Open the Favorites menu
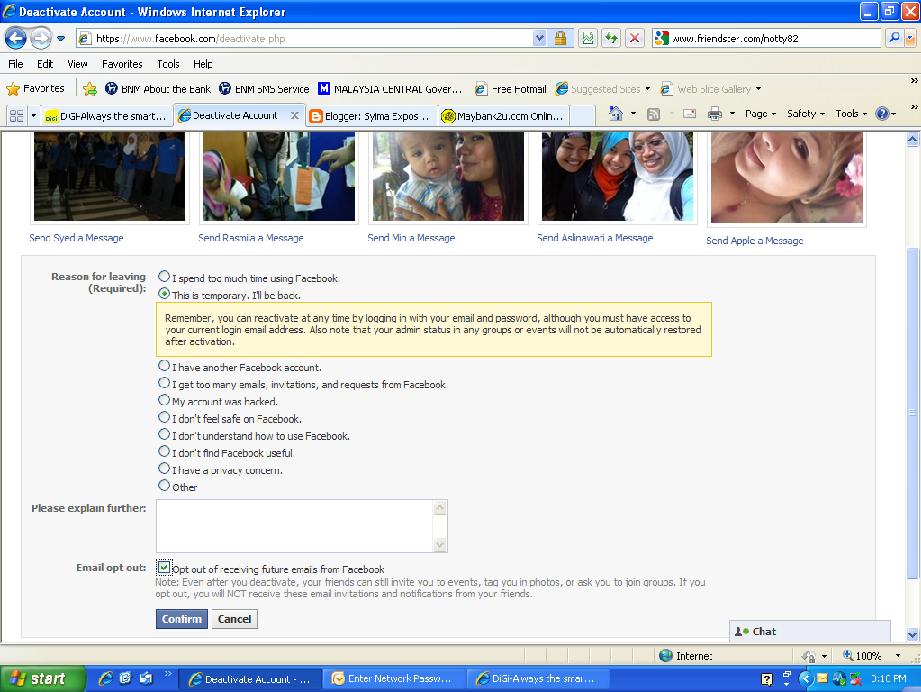Image resolution: width=921 pixels, height=692 pixels. coord(122,64)
